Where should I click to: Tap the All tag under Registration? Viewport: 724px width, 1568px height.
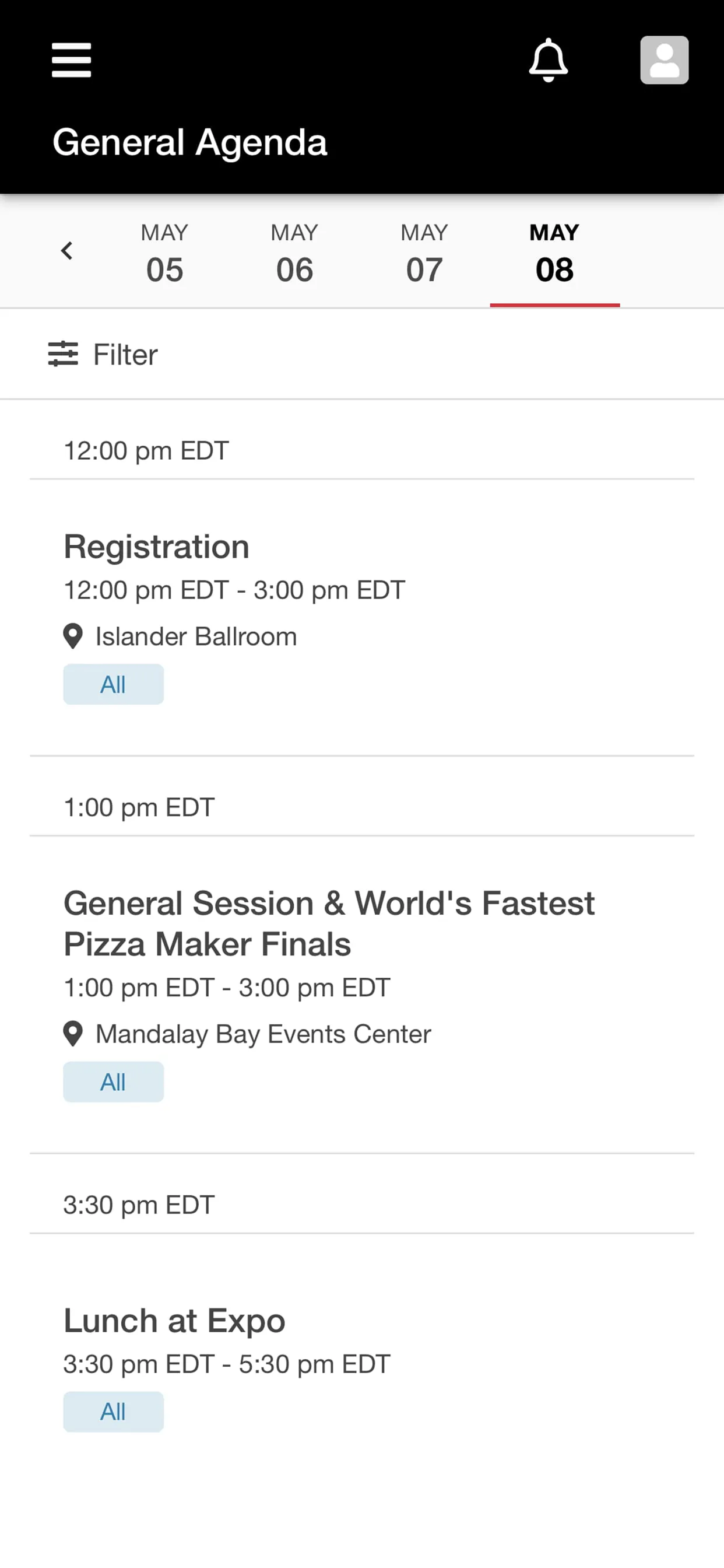pyautogui.click(x=113, y=685)
